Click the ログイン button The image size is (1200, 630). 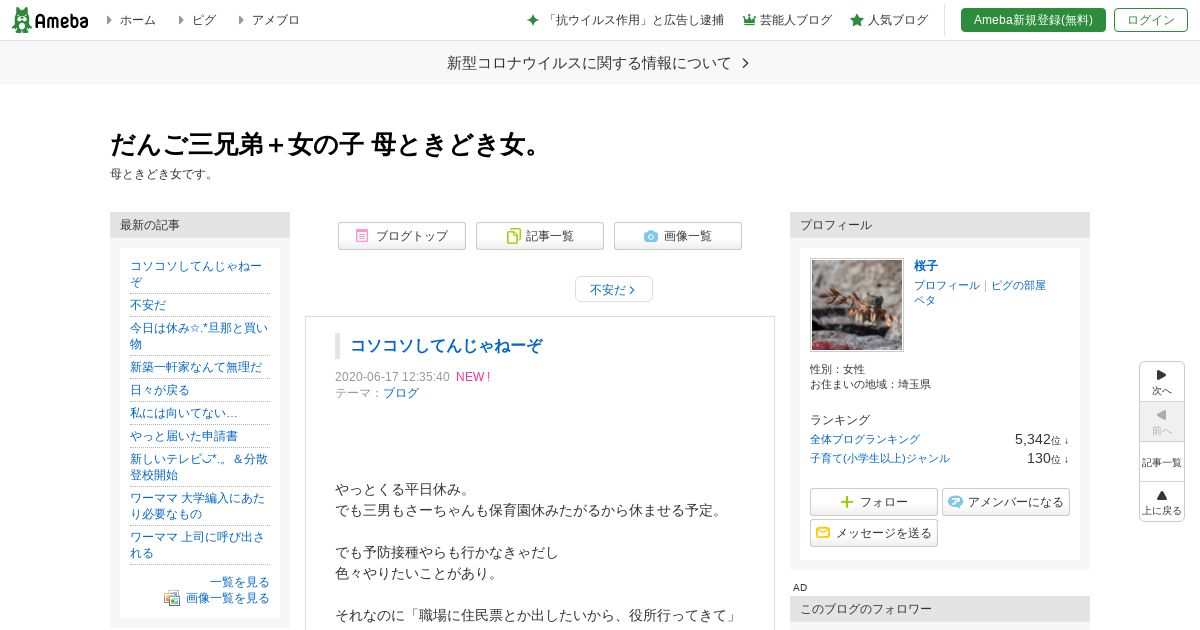coord(1151,20)
